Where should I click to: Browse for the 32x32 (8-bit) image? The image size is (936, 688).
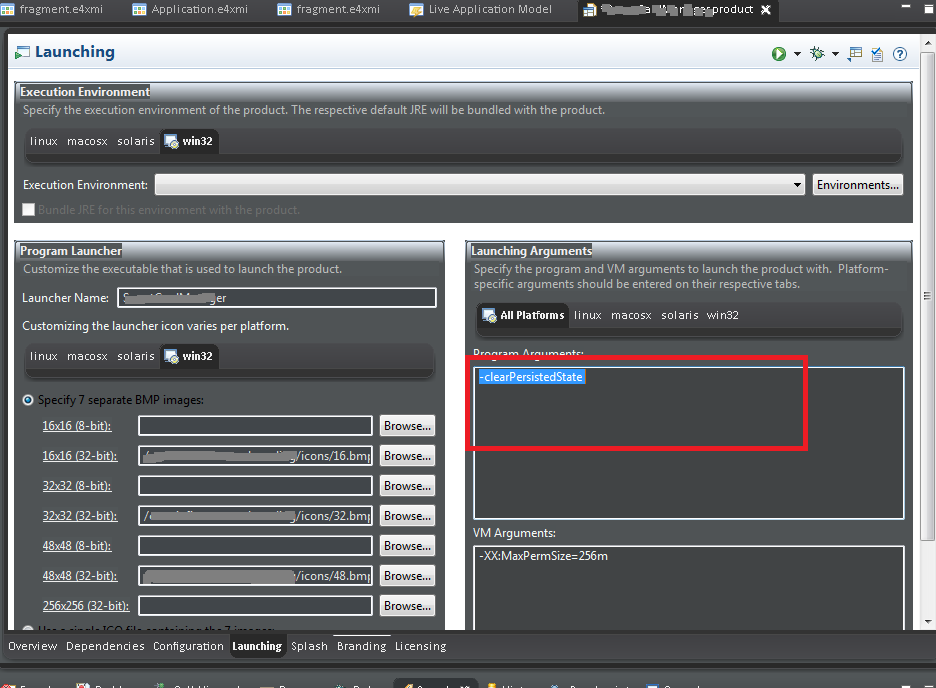[407, 486]
